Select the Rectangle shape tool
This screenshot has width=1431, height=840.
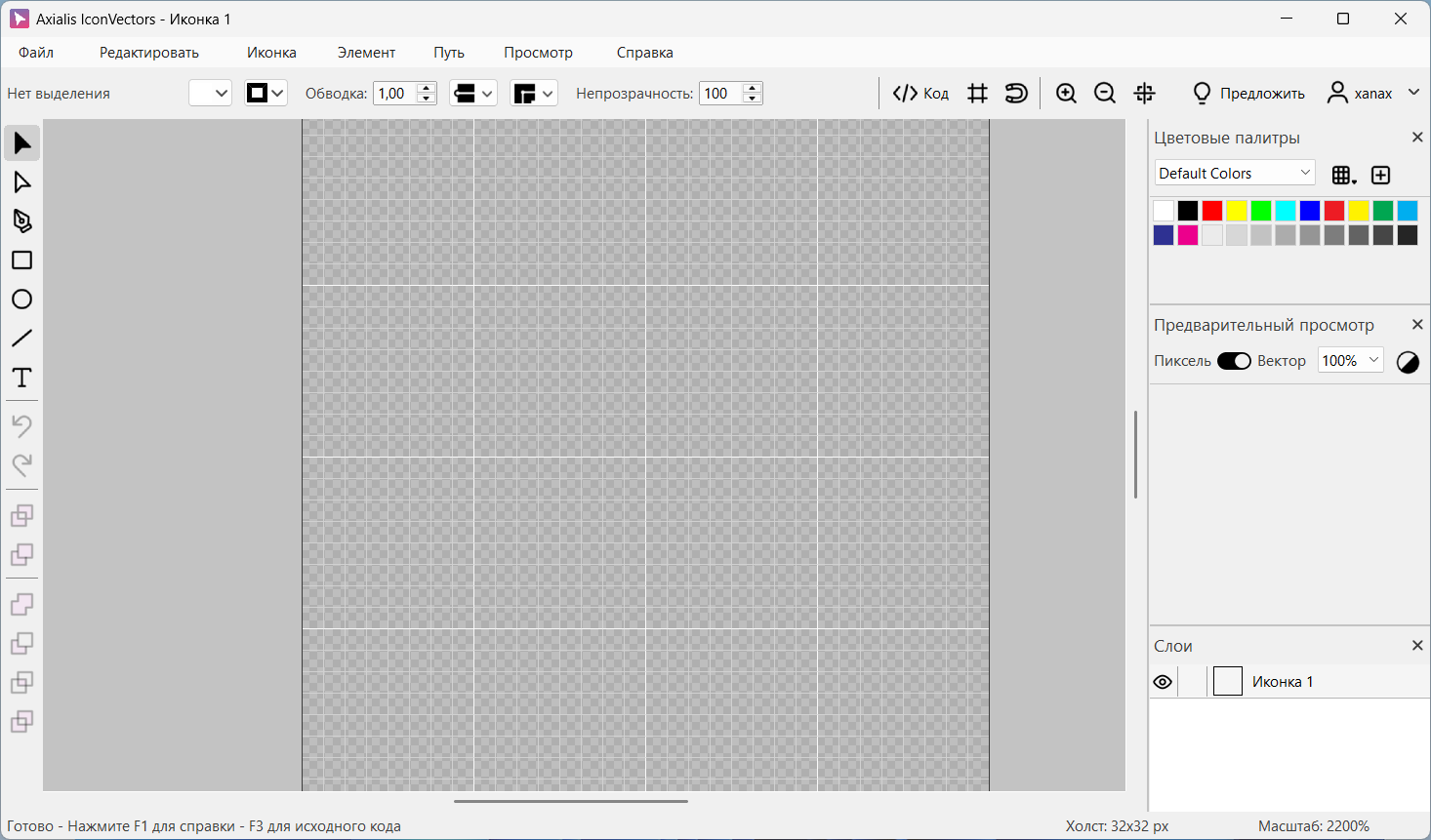21,260
